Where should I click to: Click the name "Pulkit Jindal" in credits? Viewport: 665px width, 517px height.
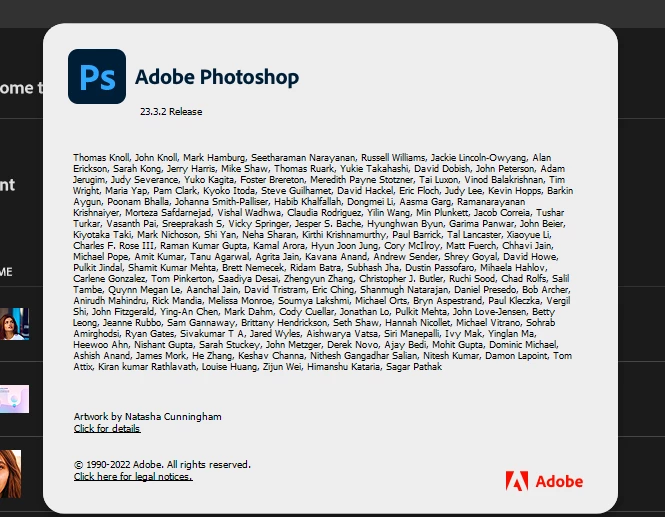[98, 268]
